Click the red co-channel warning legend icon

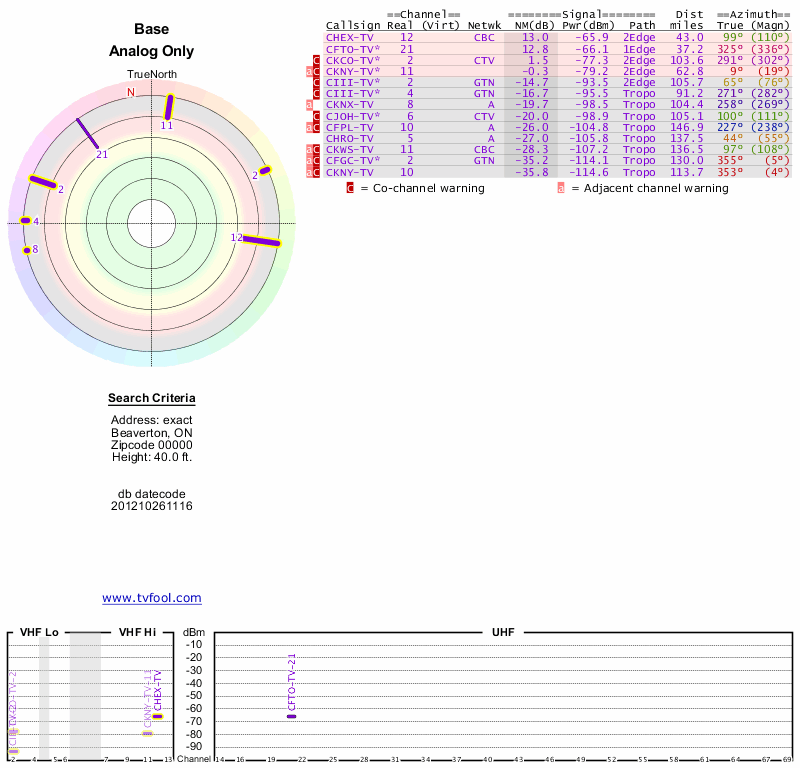pos(350,188)
